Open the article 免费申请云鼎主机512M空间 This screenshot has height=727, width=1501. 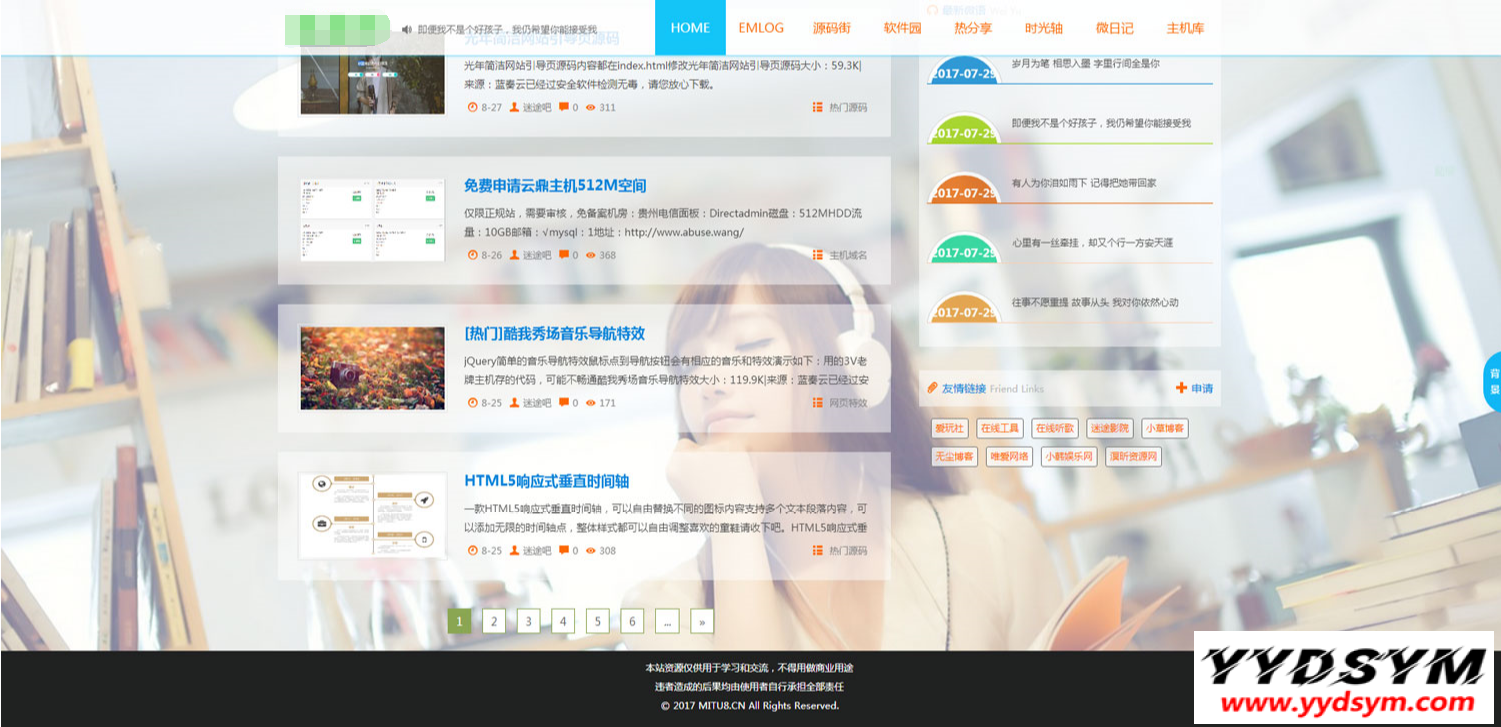555,186
